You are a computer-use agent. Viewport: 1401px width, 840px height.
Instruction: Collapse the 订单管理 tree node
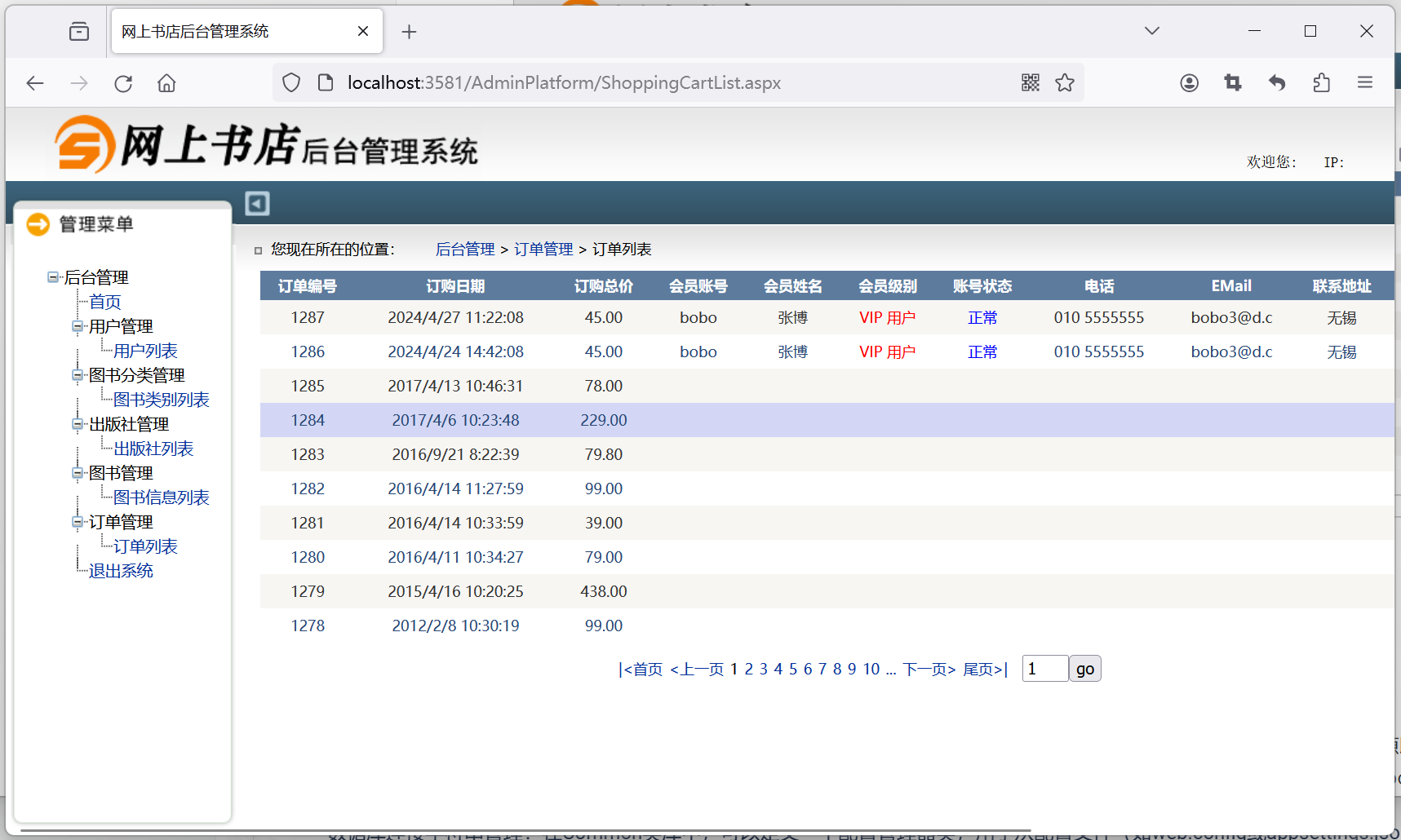coord(78,522)
